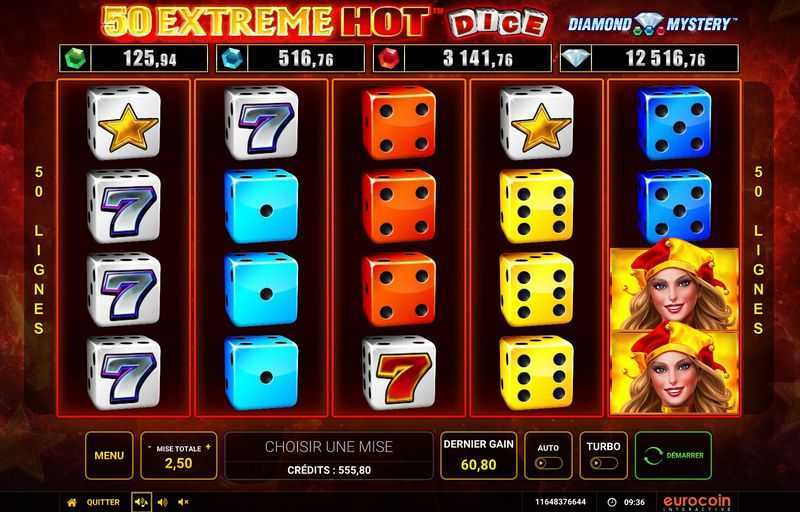Select the sound with music icon
Viewport: 800px width, 512px height.
[141, 502]
